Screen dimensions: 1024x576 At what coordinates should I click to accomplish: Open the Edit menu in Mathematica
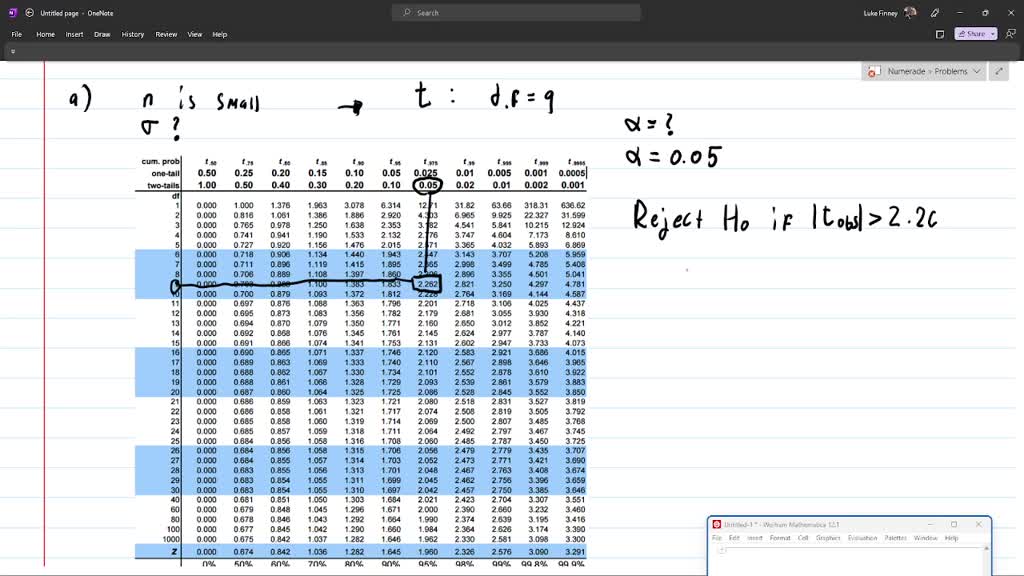tap(734, 538)
